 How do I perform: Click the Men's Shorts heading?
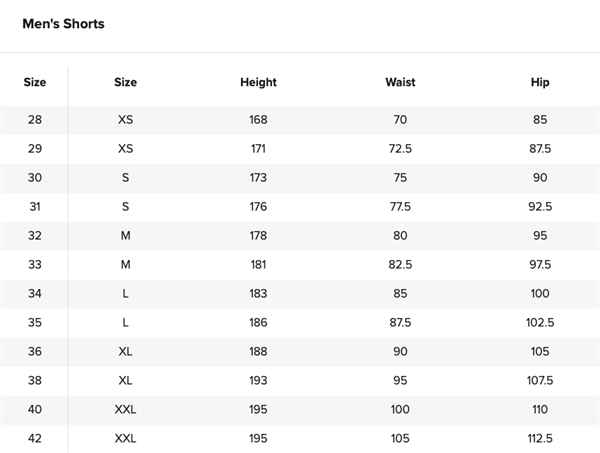coord(63,24)
